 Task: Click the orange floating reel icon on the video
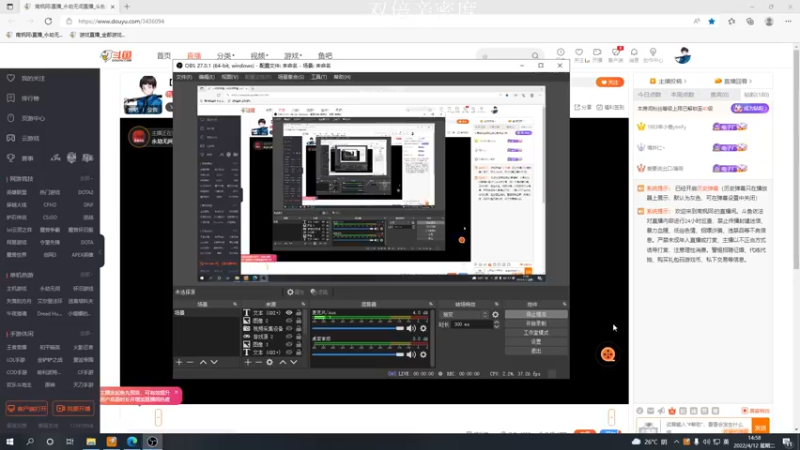coord(608,355)
